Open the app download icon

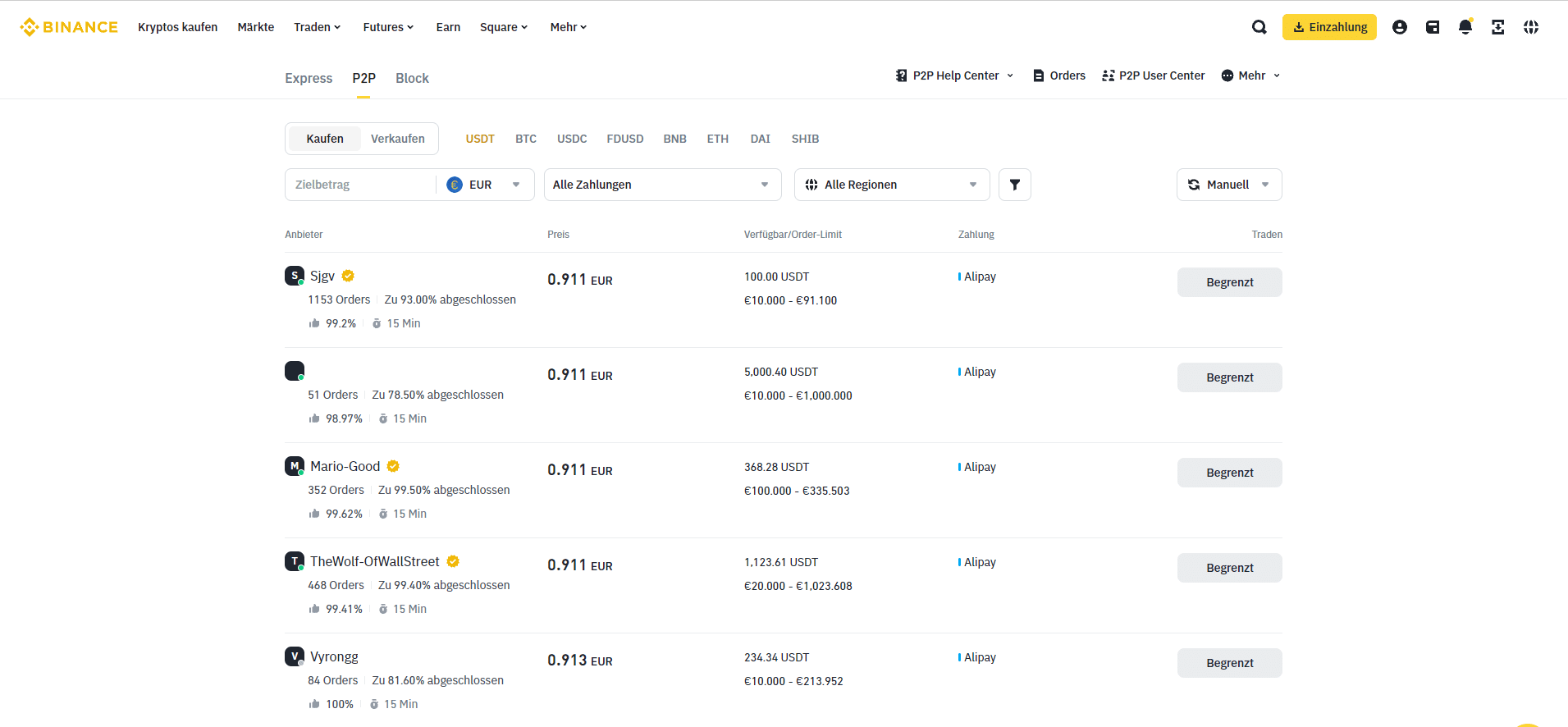(x=1498, y=27)
